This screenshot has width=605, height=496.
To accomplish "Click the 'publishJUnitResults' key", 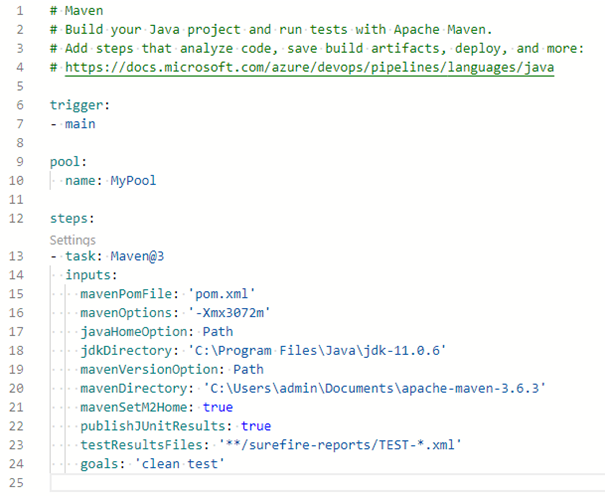I will (152, 426).
